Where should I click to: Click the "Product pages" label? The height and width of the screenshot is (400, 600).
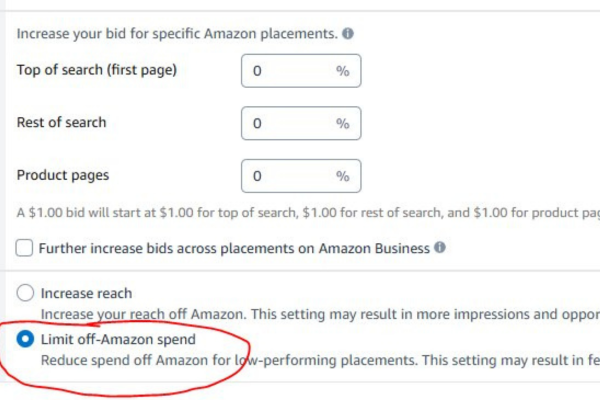pos(63,175)
